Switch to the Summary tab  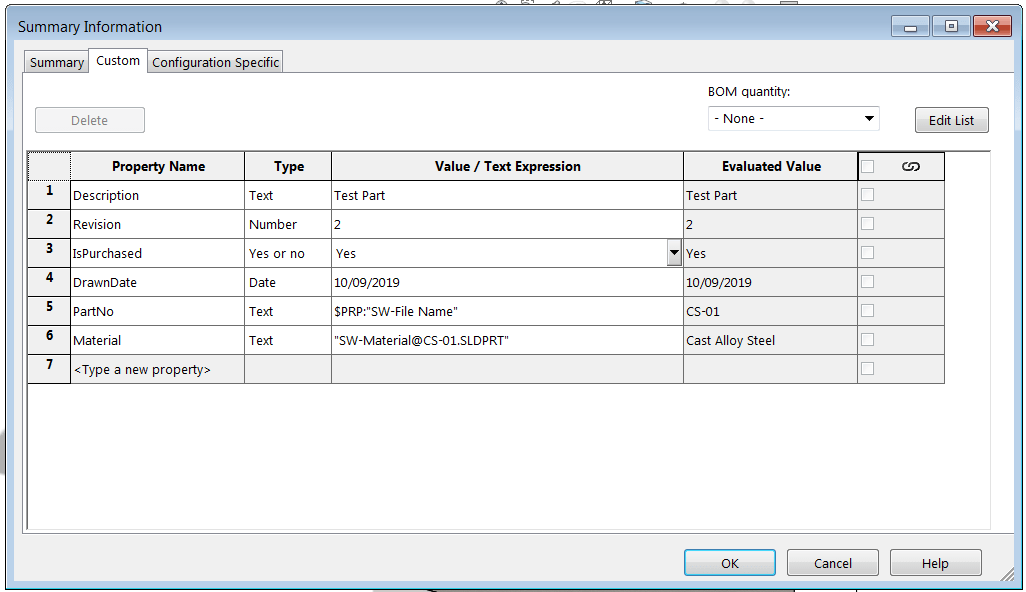[56, 61]
